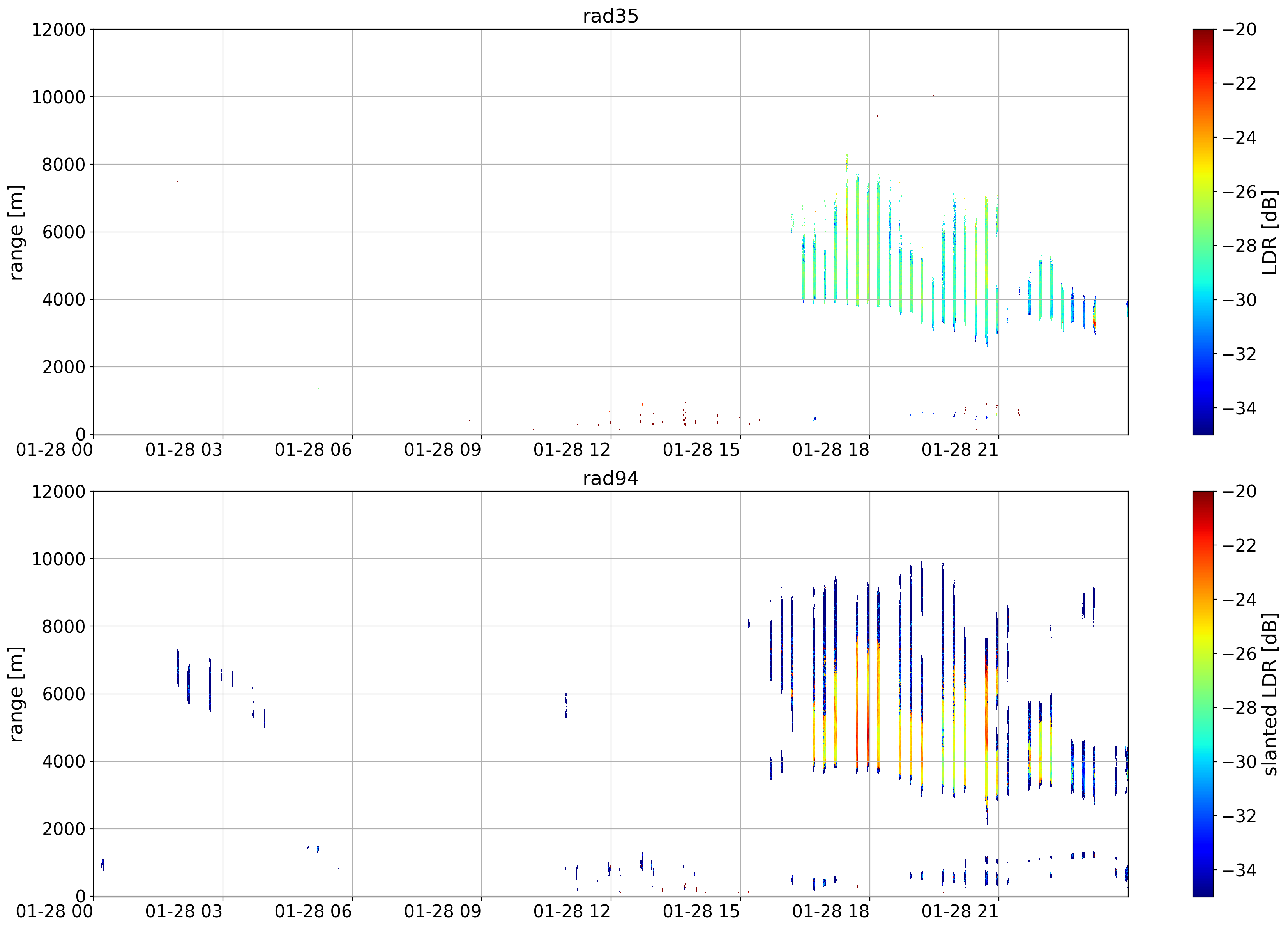Click the −32 tick on rad35 colorbar
This screenshot has height=929, width=1288.
(x=1239, y=354)
